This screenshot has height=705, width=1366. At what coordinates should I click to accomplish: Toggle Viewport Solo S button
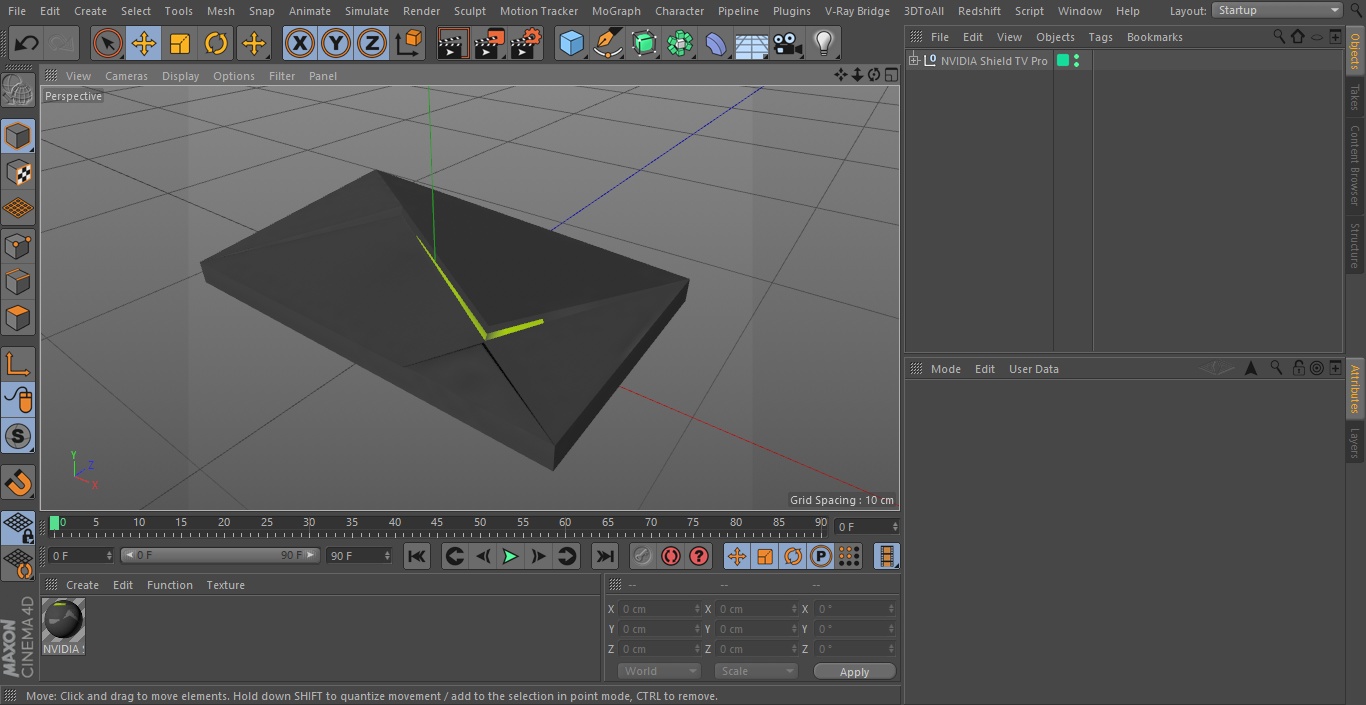point(18,436)
